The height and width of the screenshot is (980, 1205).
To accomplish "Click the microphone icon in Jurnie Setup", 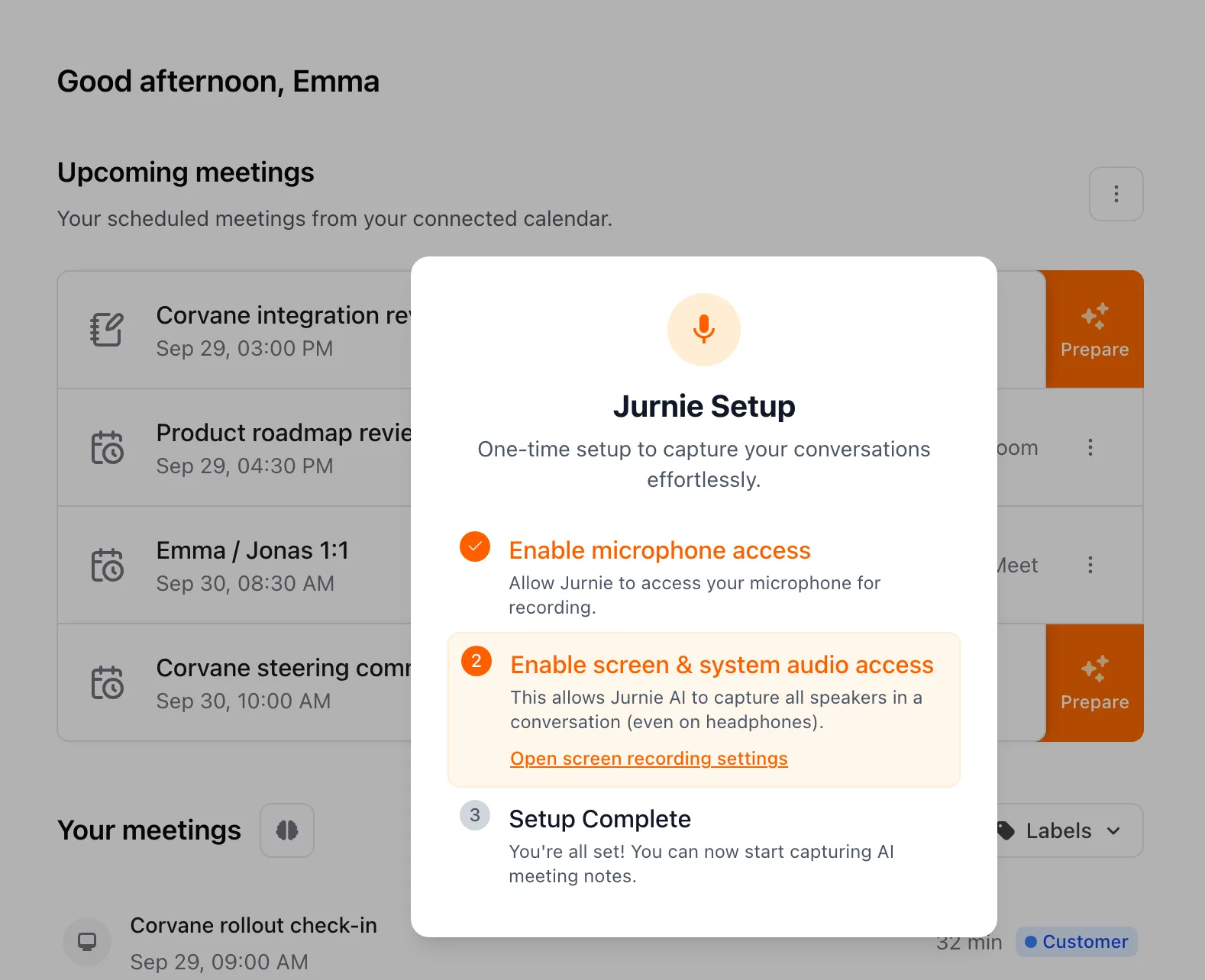I will pyautogui.click(x=703, y=330).
